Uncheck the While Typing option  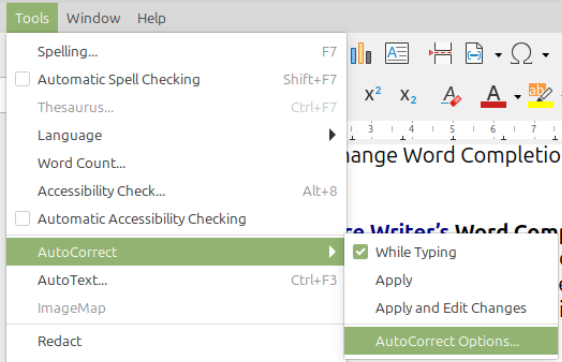pyautogui.click(x=360, y=252)
